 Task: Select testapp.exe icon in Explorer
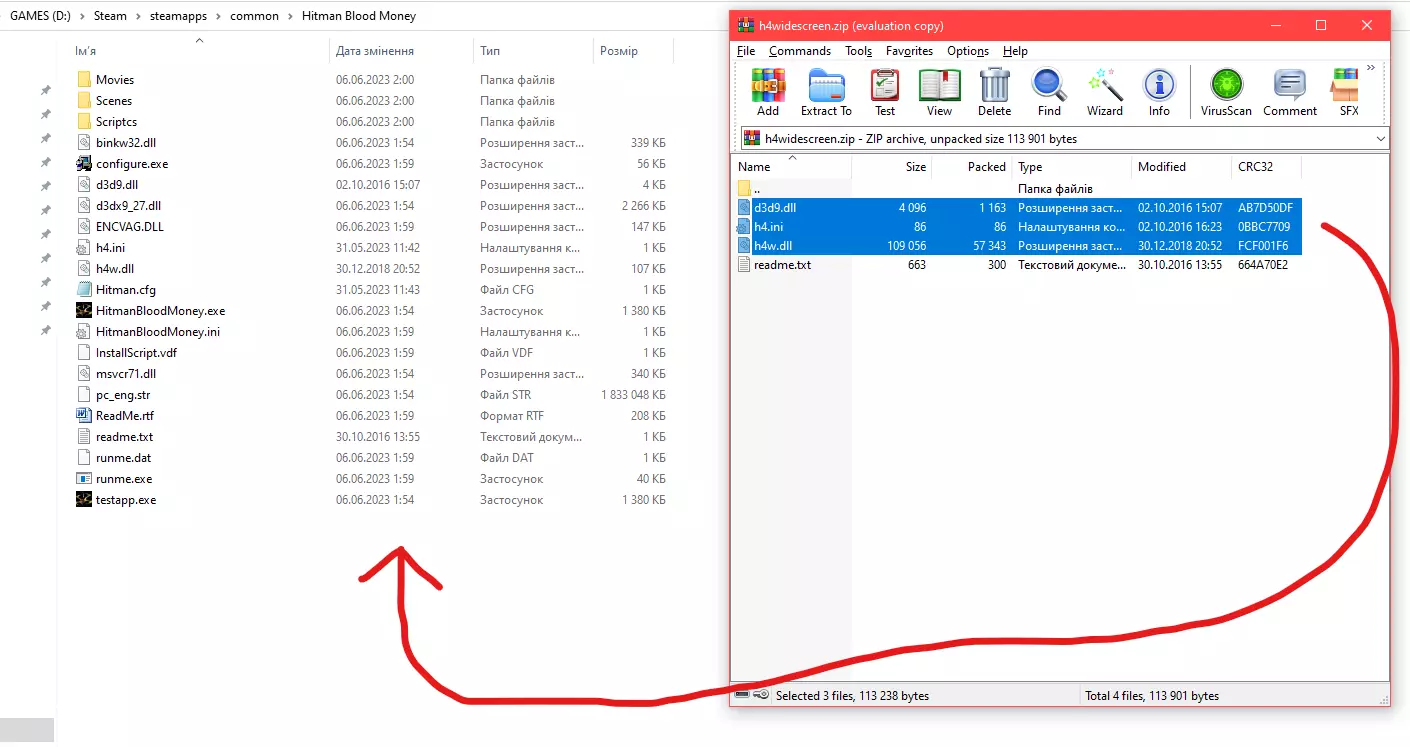click(x=84, y=500)
